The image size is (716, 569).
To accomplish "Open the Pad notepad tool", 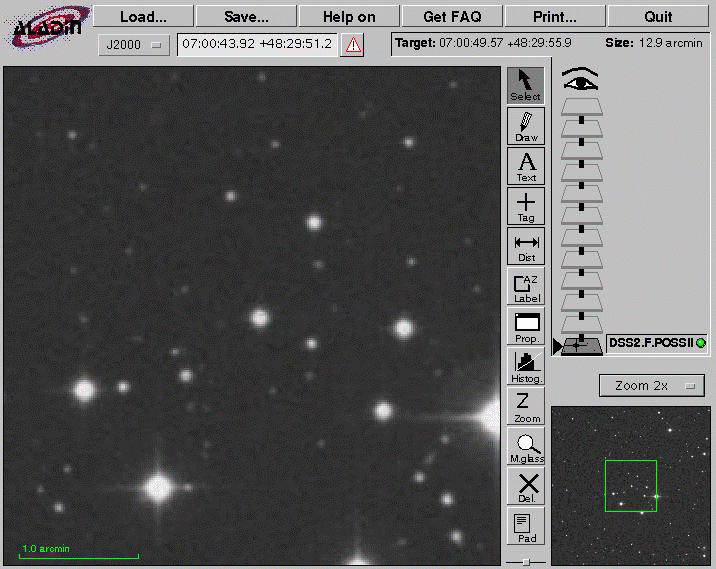I will pos(526,526).
